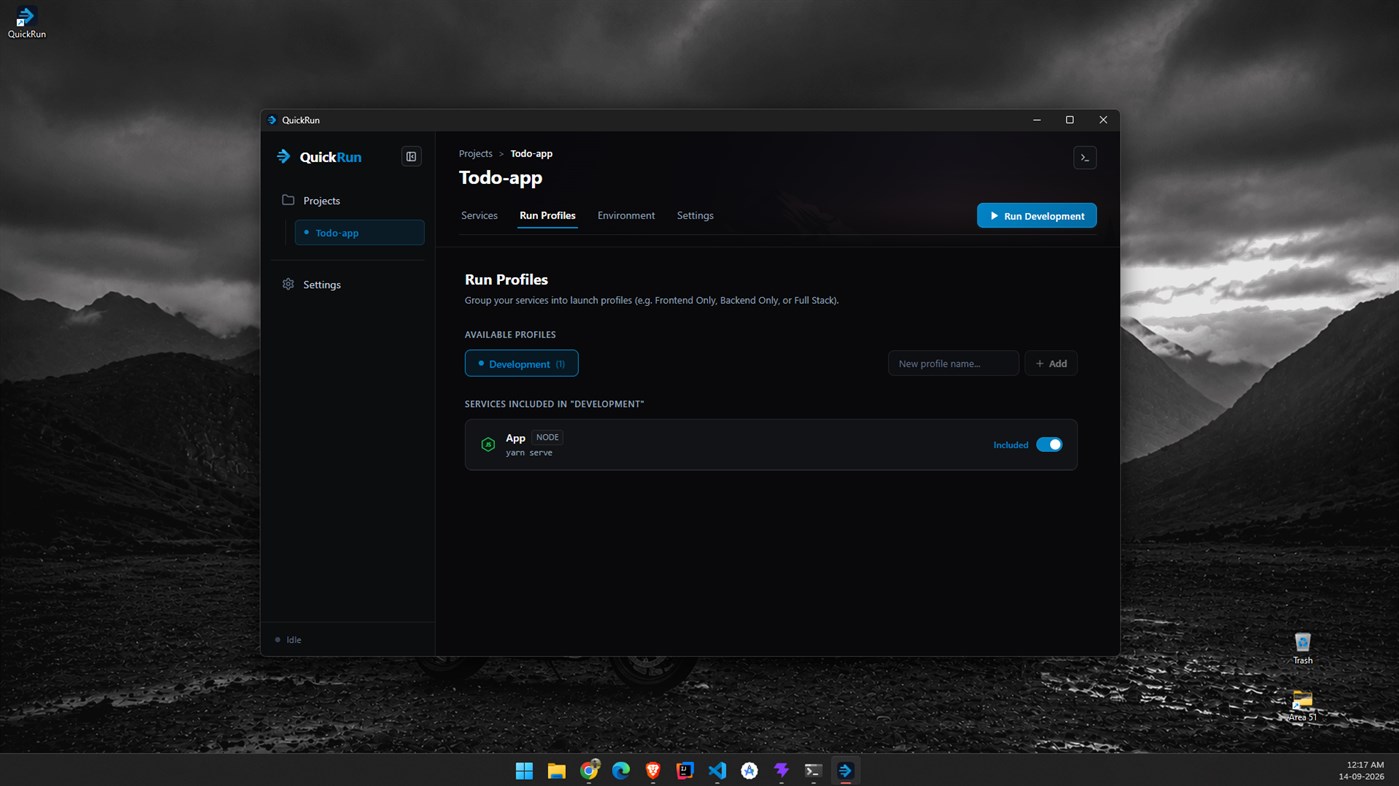The height and width of the screenshot is (786, 1399).
Task: Open Visual Studio Code from taskbar
Action: pos(717,771)
